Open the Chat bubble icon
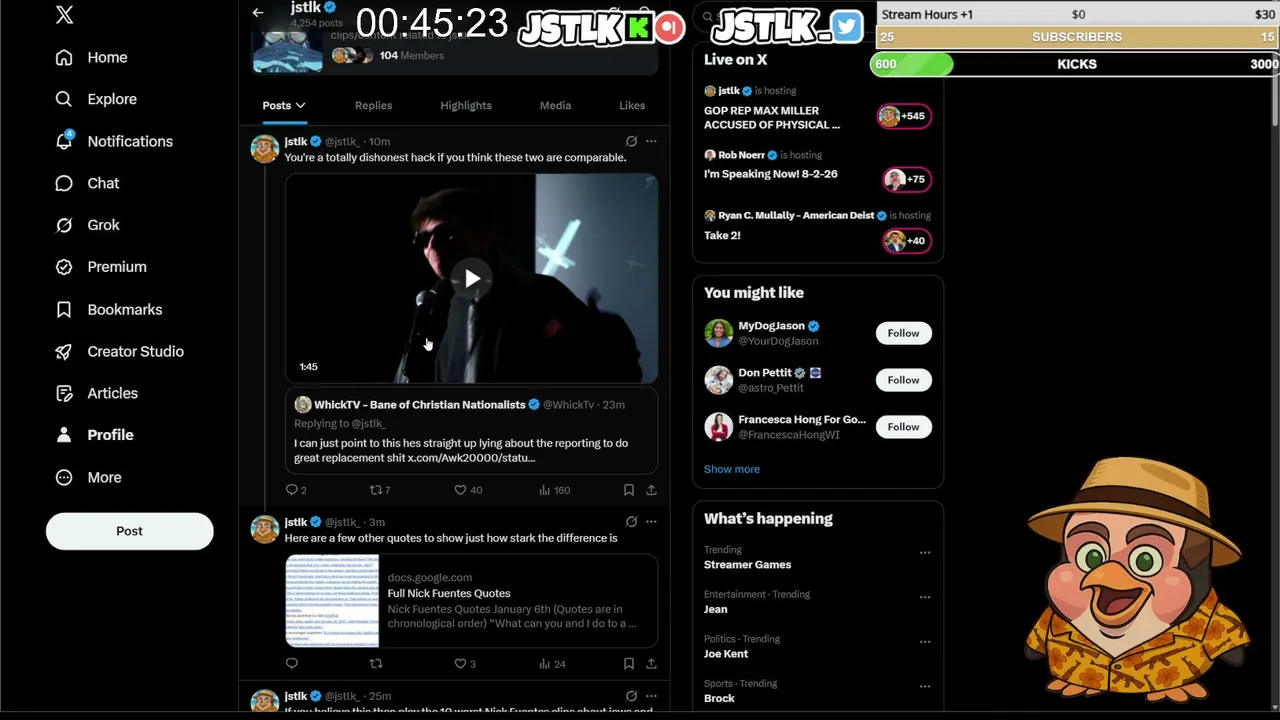The height and width of the screenshot is (720, 1280). point(64,183)
